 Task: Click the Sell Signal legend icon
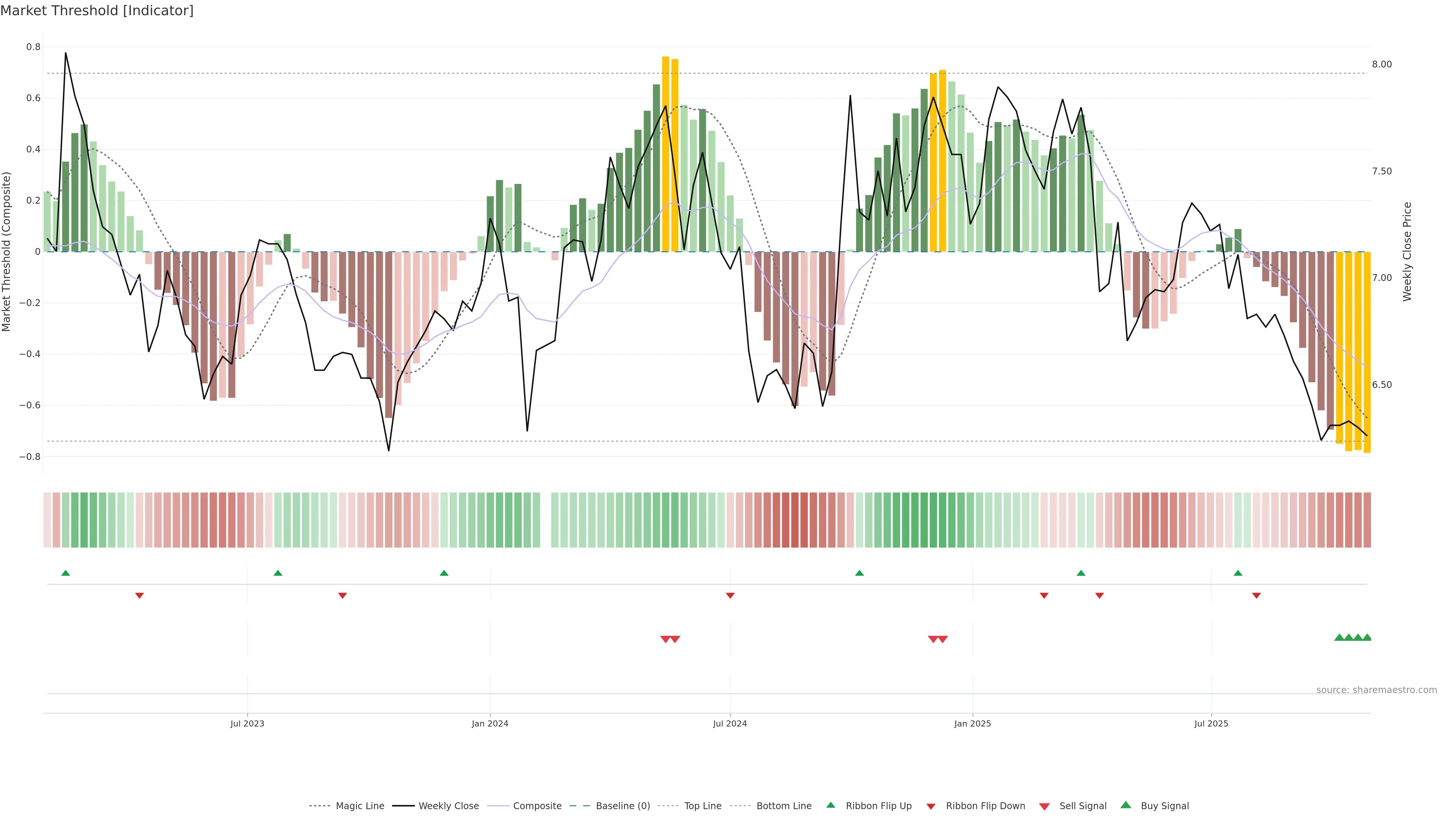(1045, 806)
